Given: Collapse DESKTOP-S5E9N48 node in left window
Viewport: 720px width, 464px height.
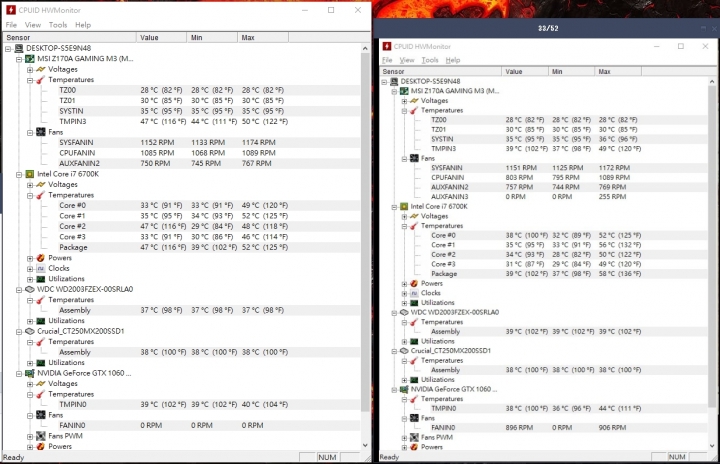Looking at the screenshot, I should click(x=8, y=48).
